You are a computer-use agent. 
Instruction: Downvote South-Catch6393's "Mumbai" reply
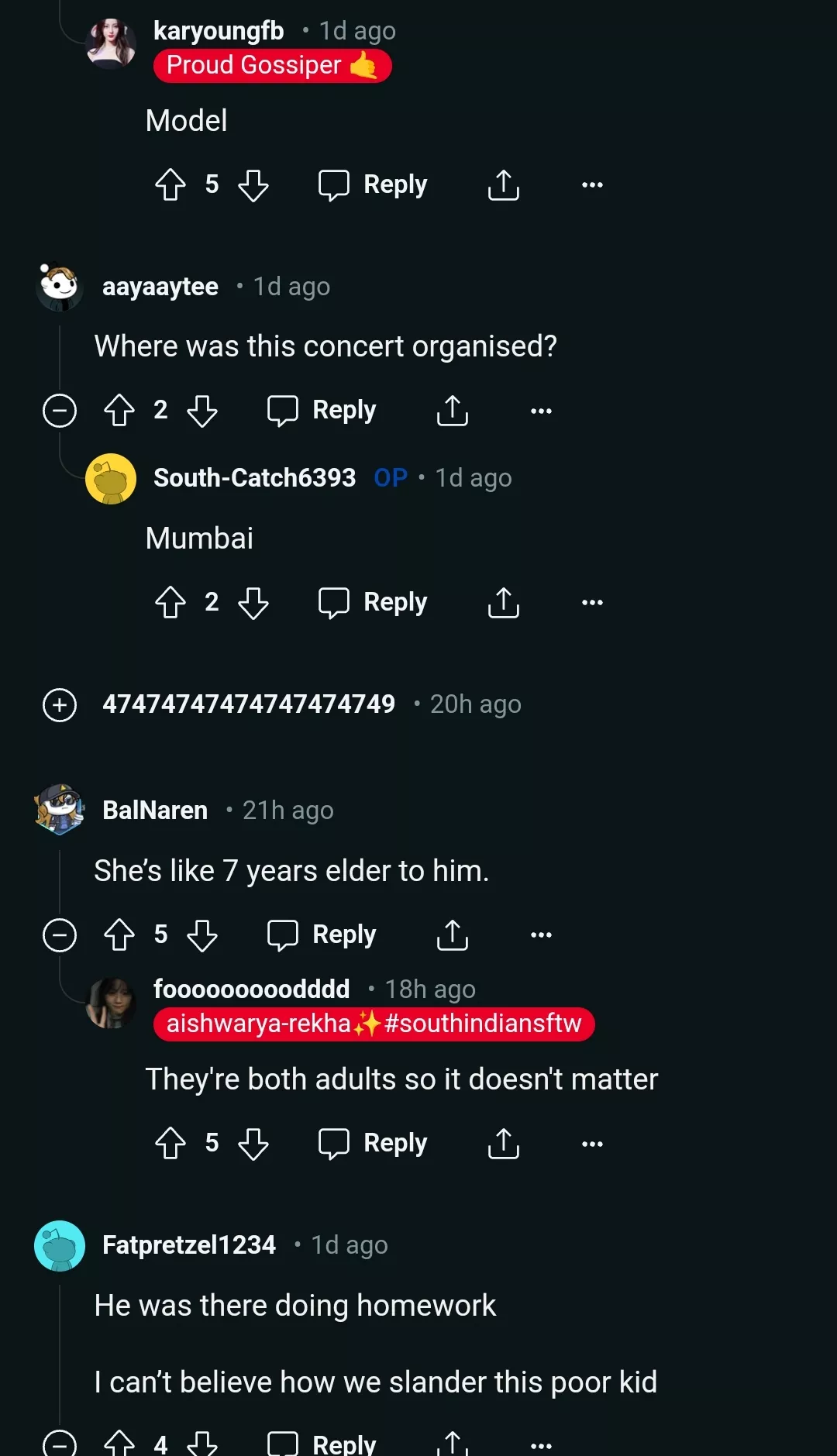point(253,603)
